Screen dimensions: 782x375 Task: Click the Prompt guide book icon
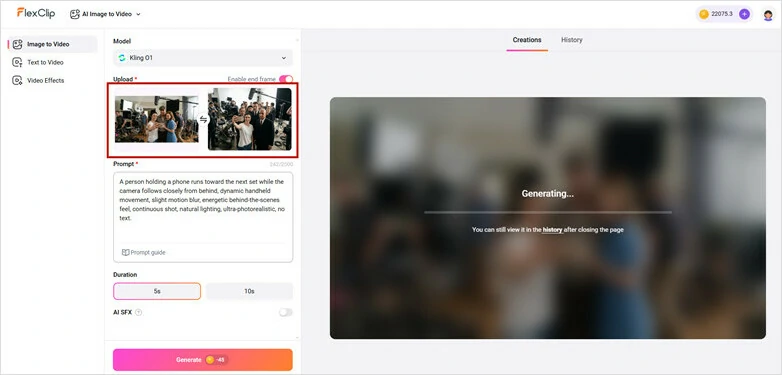pos(126,252)
